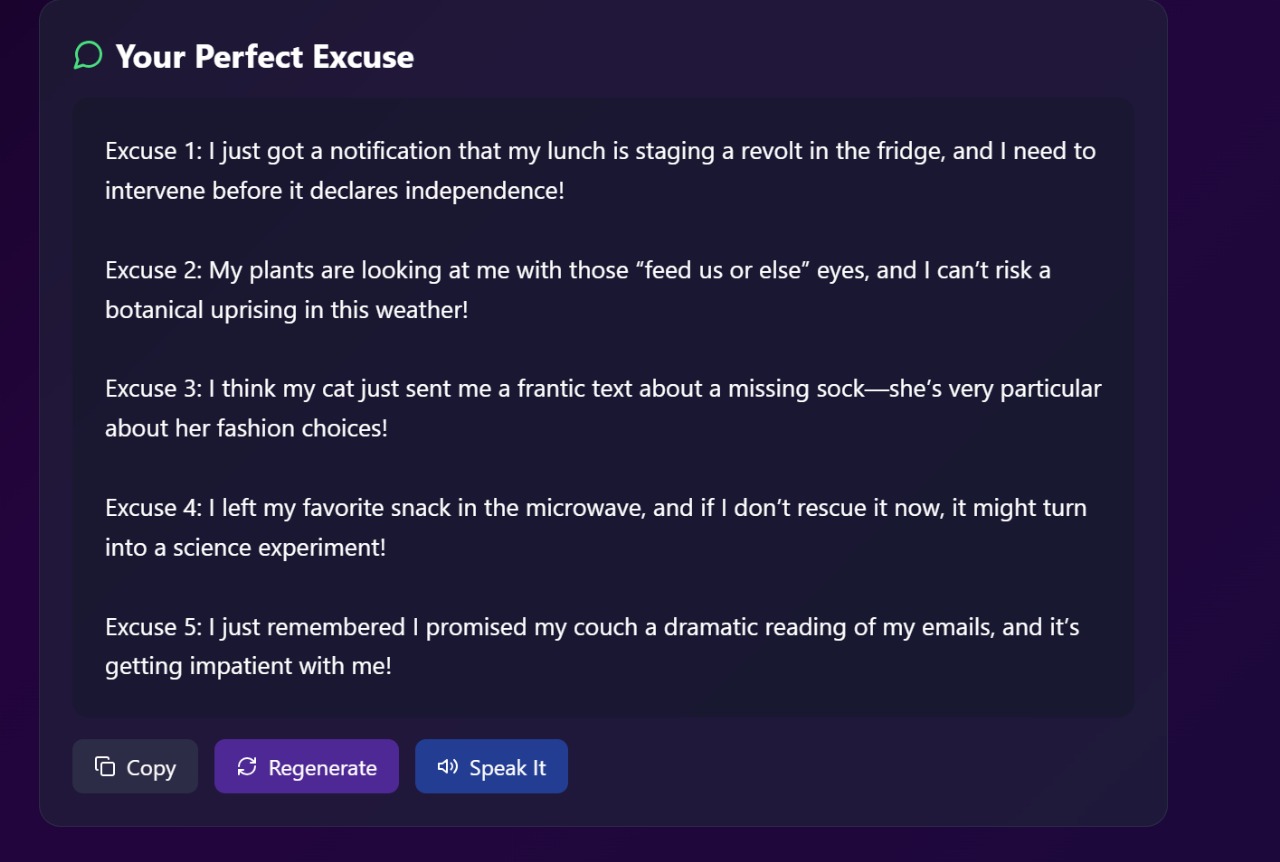This screenshot has width=1280, height=862.
Task: Click the "Excuse 4:" label
Action: tap(153, 508)
